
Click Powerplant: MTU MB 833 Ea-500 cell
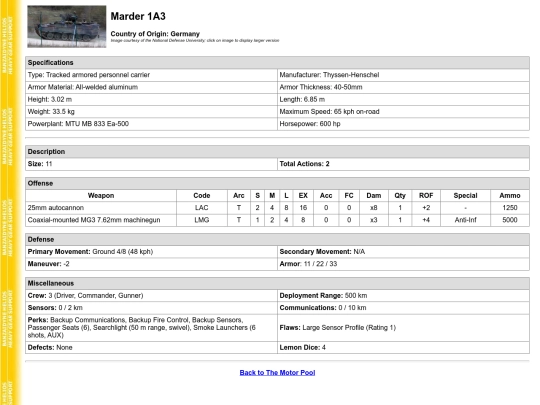click(151, 124)
